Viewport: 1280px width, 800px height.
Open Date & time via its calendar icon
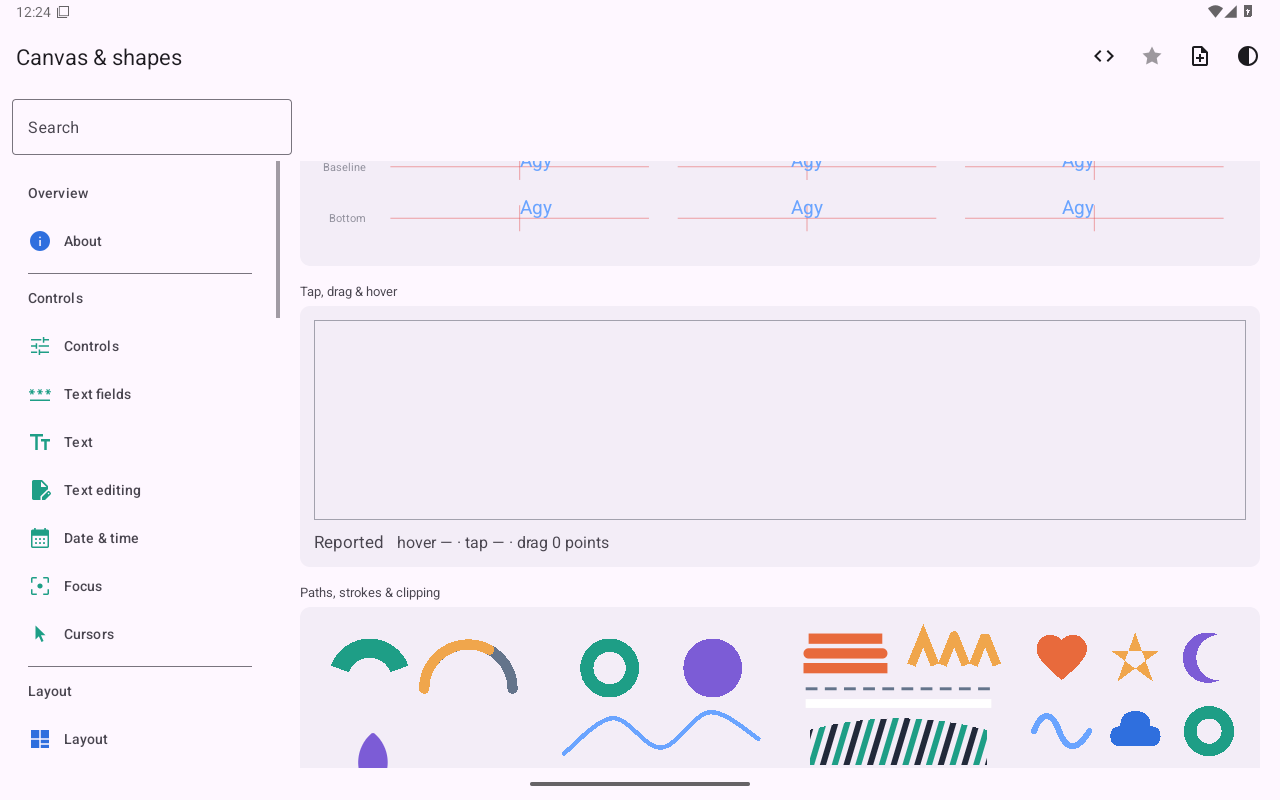click(40, 538)
